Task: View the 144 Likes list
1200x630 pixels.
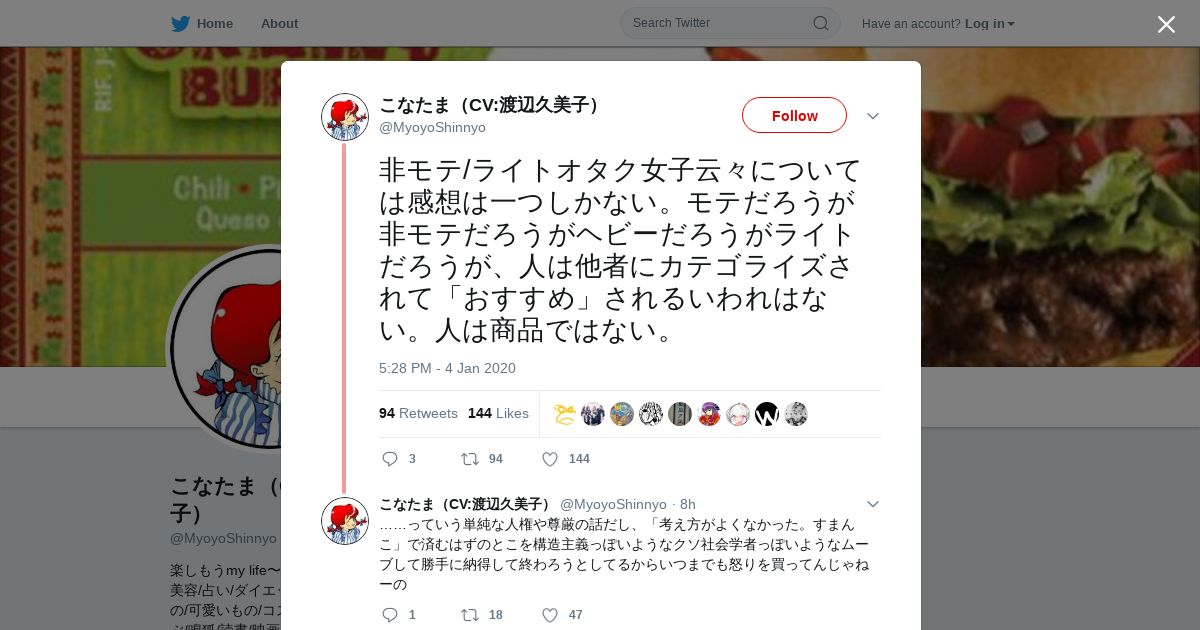Action: coord(498,413)
